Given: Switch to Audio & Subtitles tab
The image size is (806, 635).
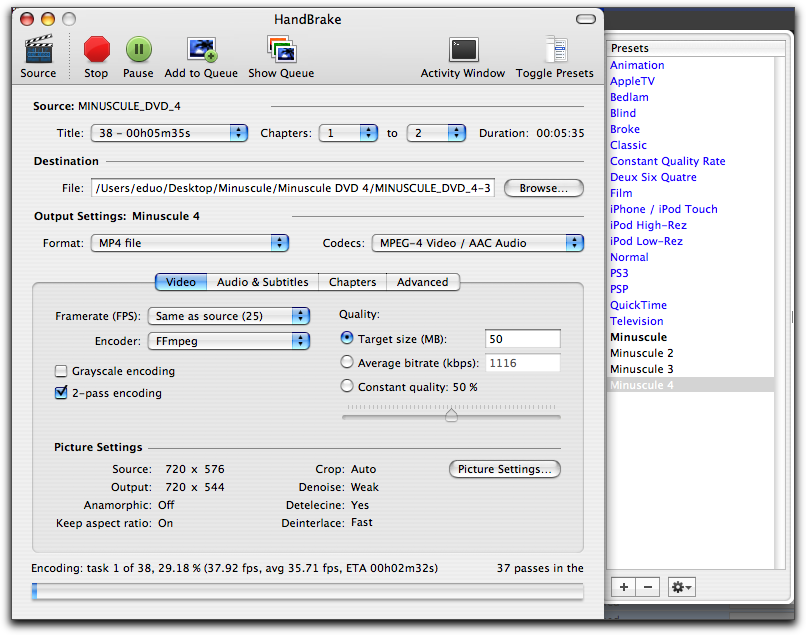Looking at the screenshot, I should tap(263, 282).
